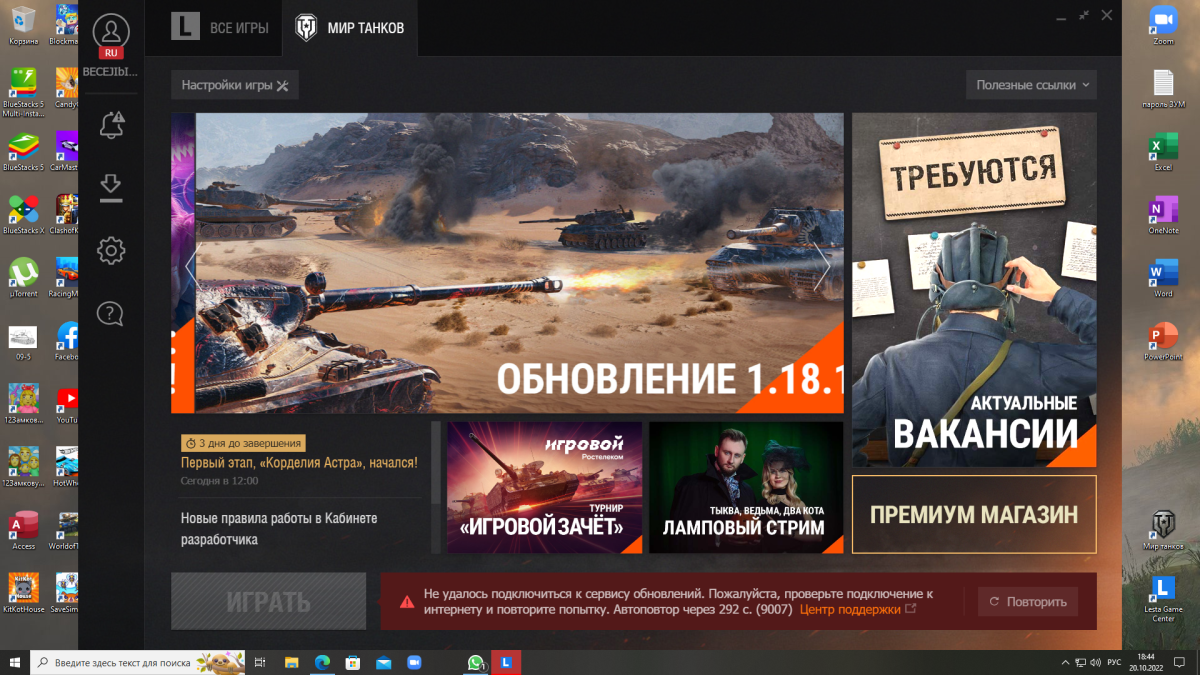Open Мир танков desktop shortcut

click(x=1163, y=529)
